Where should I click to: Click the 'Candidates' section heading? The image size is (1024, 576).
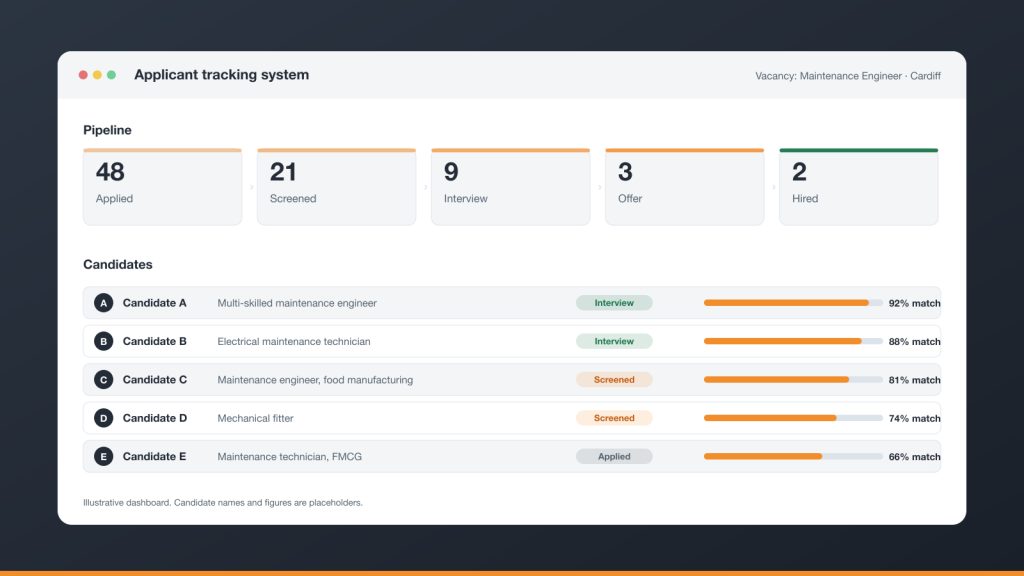[x=118, y=264]
